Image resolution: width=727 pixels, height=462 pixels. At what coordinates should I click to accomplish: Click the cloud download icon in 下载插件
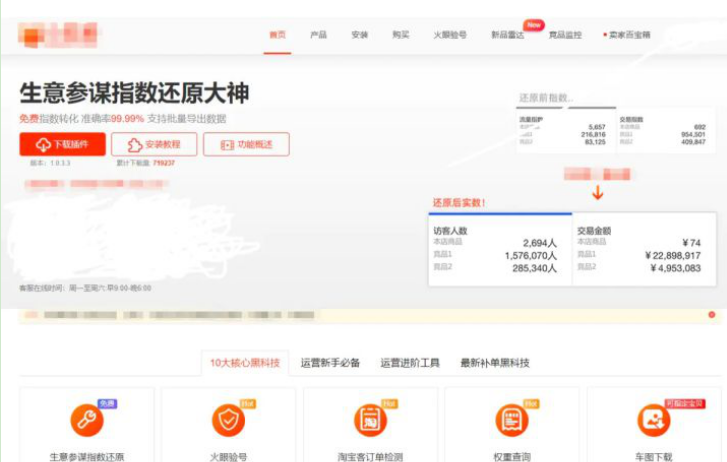[x=43, y=145]
